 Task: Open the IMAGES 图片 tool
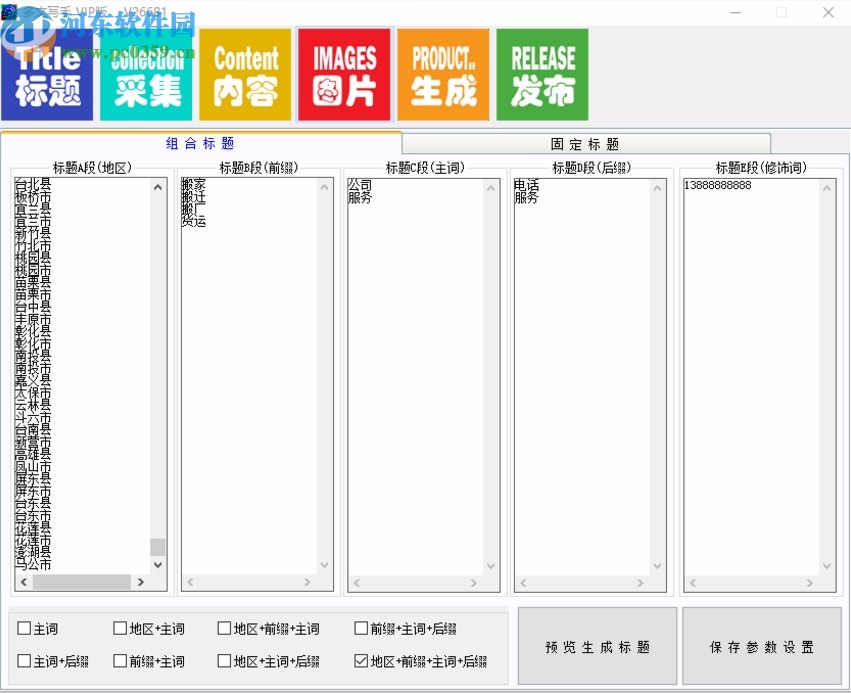[x=344, y=74]
